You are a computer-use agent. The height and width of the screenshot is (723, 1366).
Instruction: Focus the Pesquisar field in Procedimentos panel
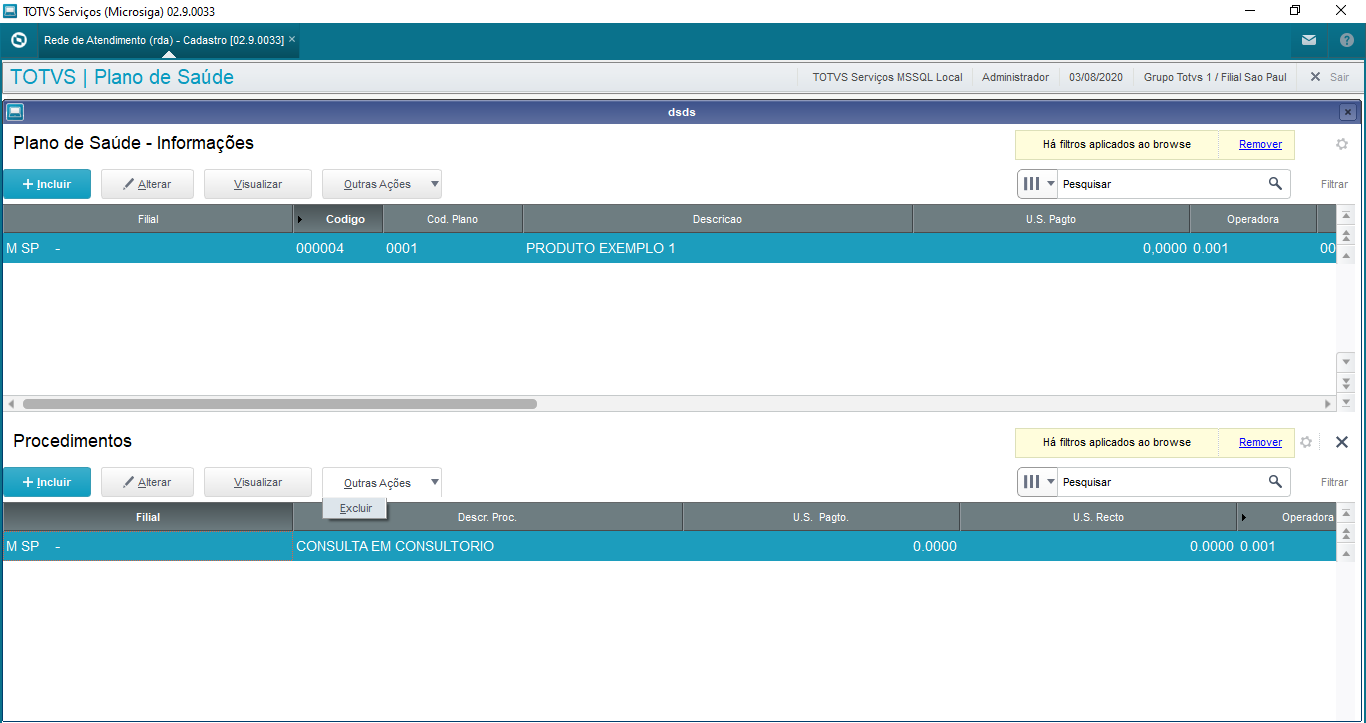(1162, 482)
